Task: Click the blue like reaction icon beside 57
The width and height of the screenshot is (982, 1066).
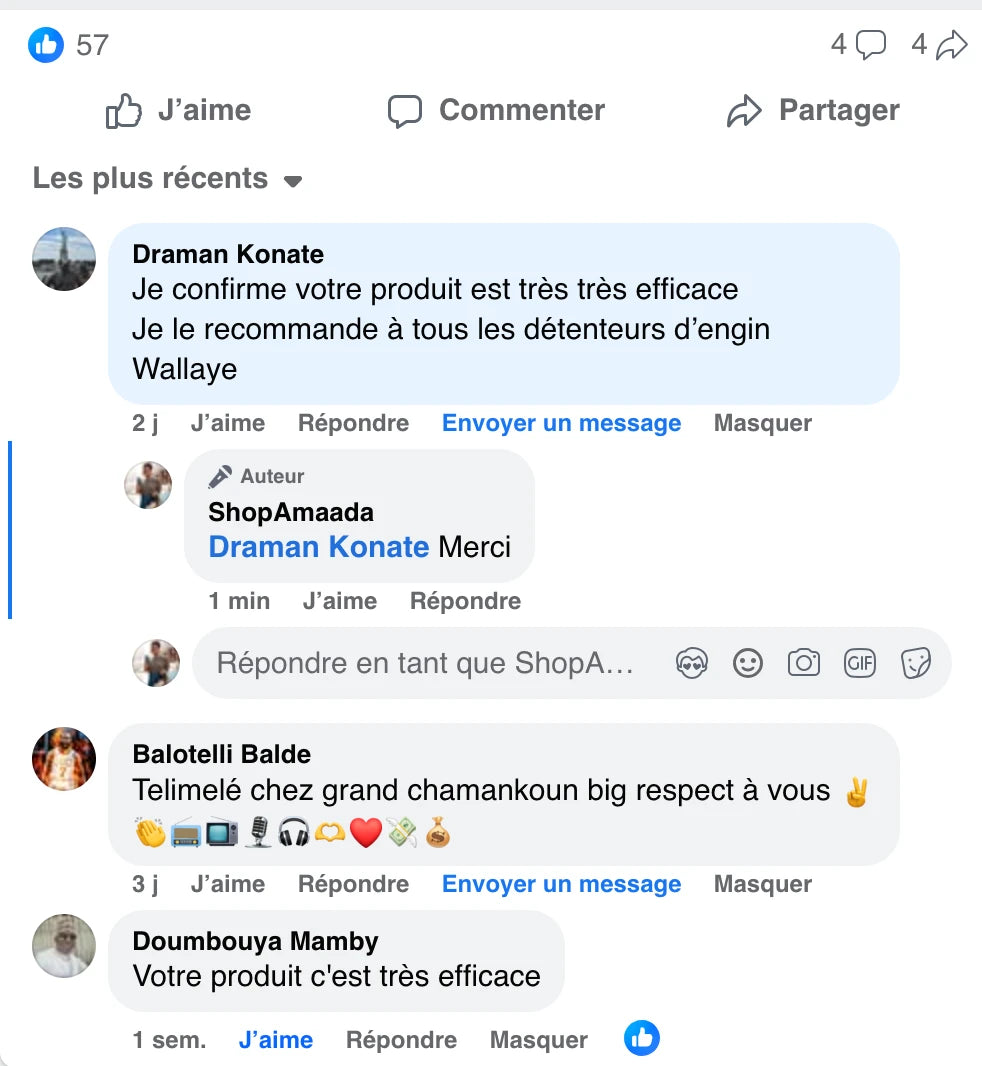Action: coord(46,45)
